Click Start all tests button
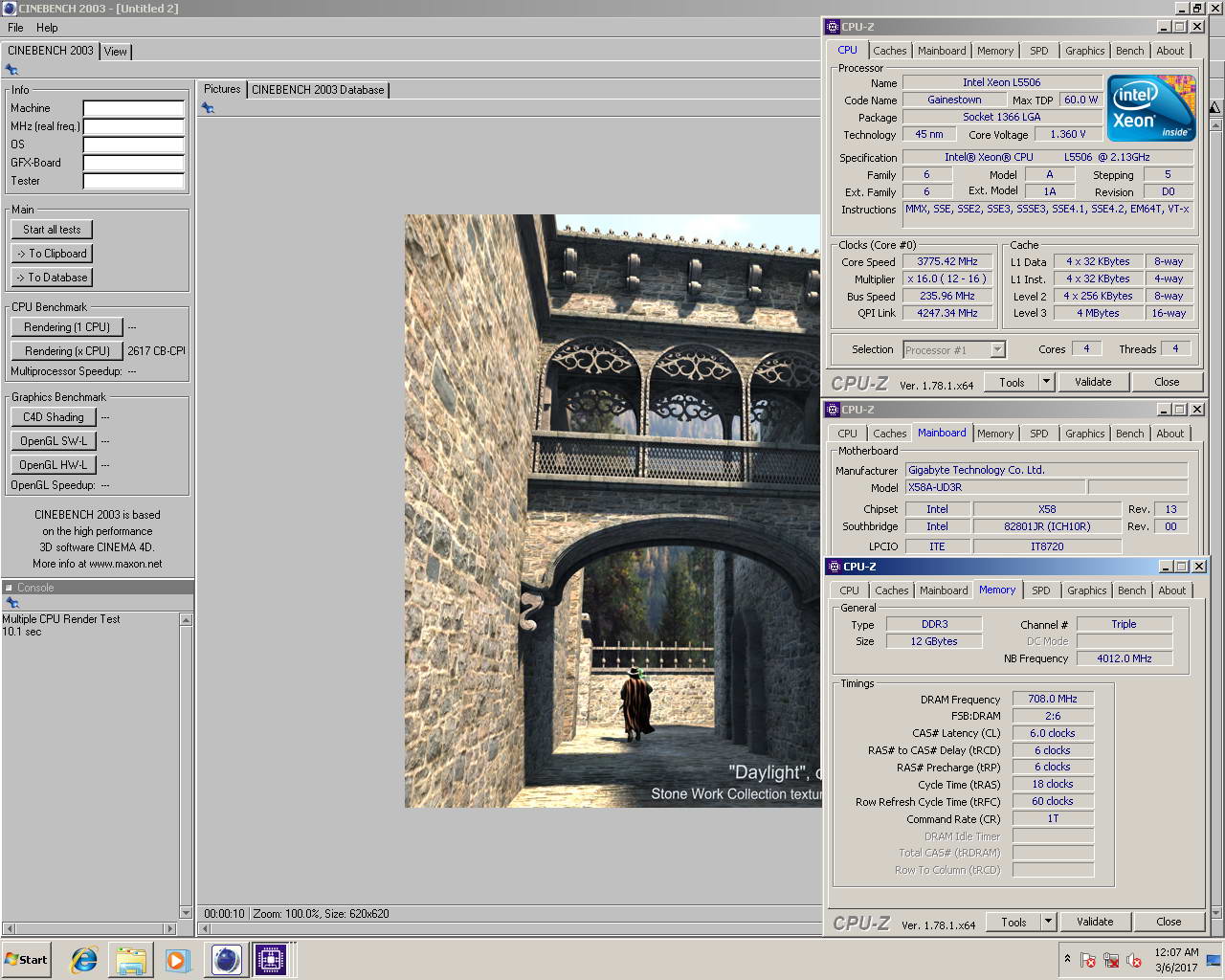 tap(52, 230)
